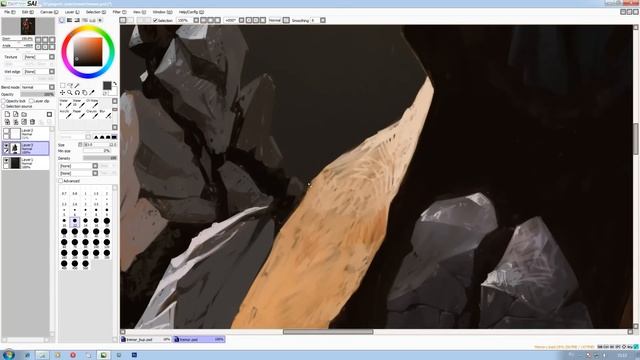Open the Texture dropdown
The width and height of the screenshot is (640, 360).
(x=39, y=57)
